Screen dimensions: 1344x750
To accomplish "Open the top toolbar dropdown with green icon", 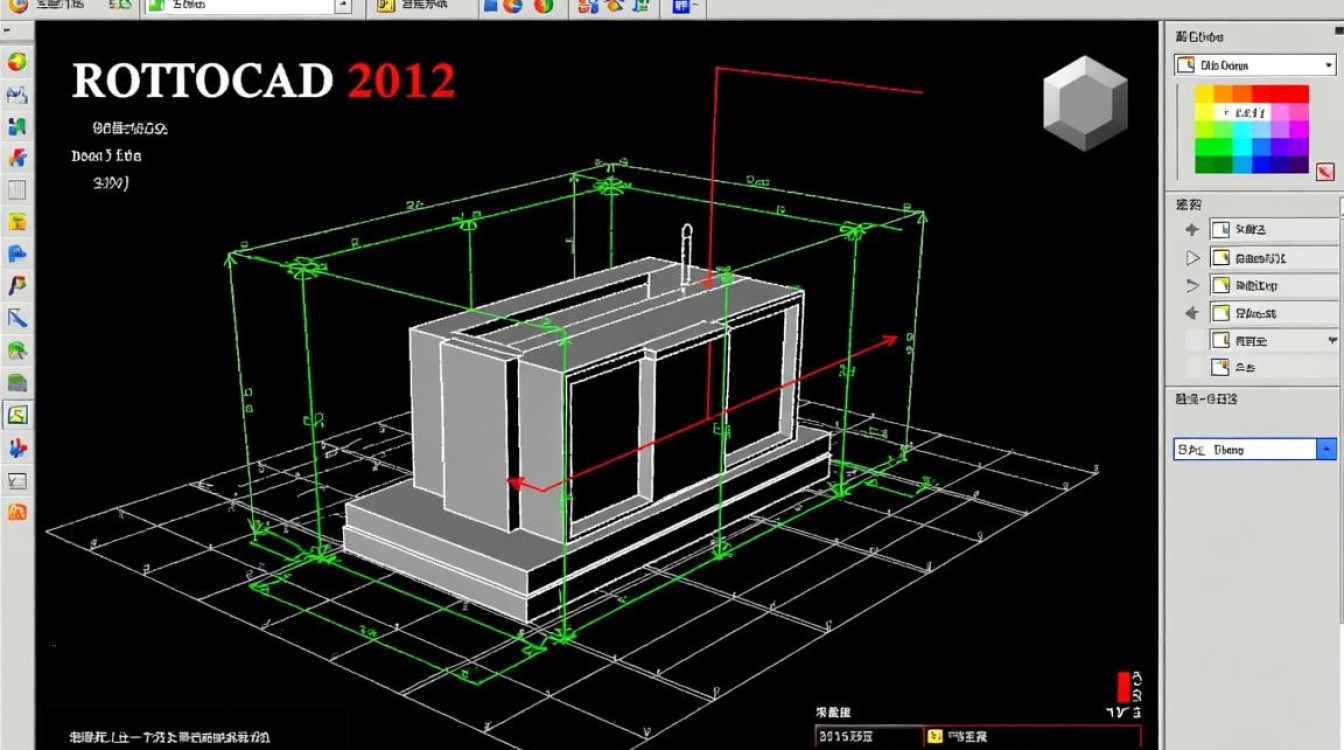I will pos(343,6).
